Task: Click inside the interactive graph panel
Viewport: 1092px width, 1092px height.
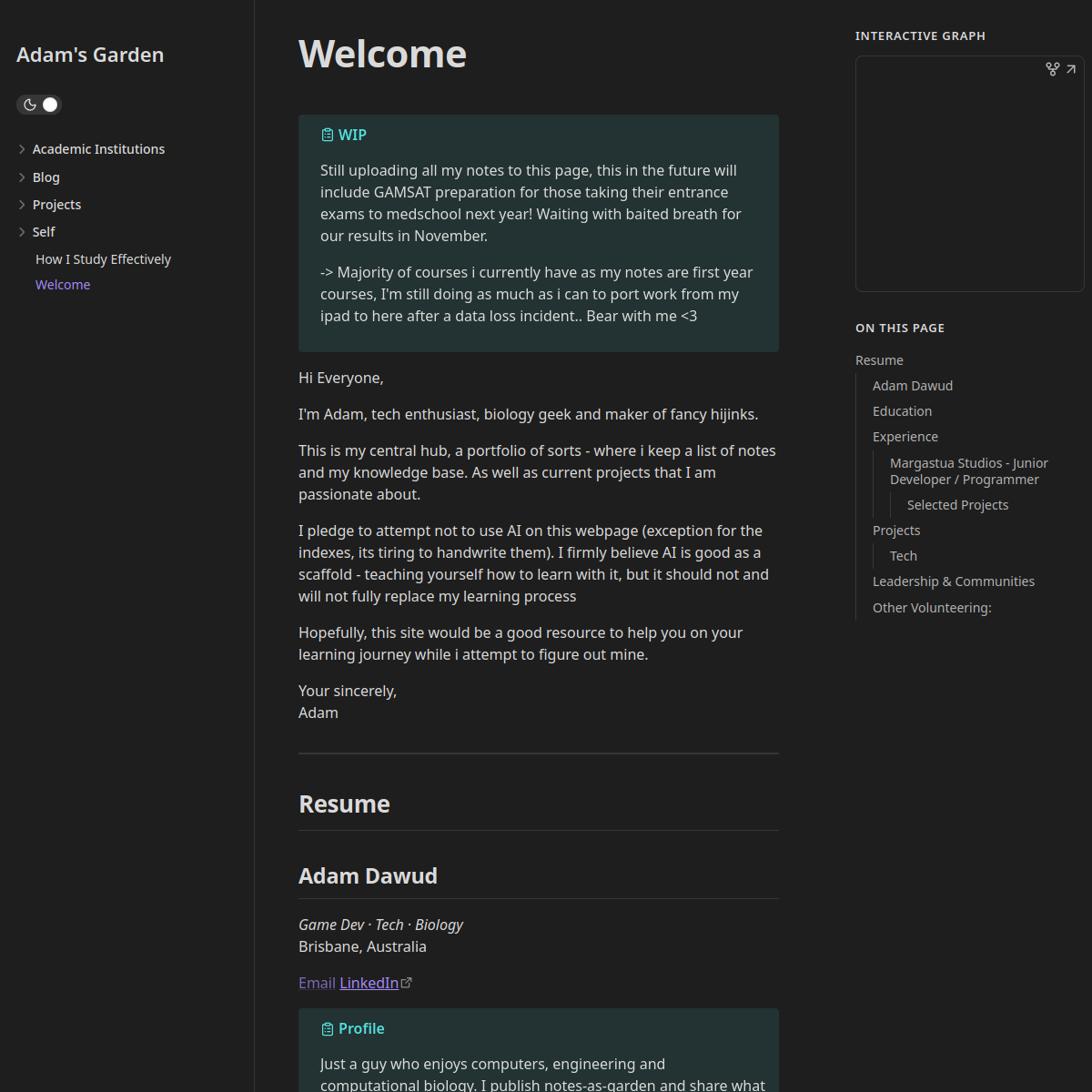Action: [969, 173]
